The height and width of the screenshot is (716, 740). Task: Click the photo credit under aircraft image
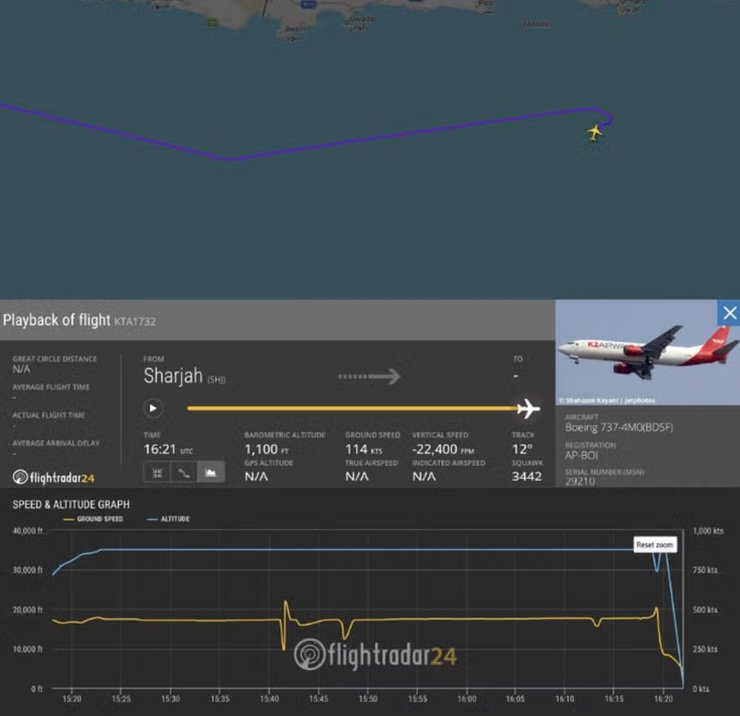click(x=607, y=401)
